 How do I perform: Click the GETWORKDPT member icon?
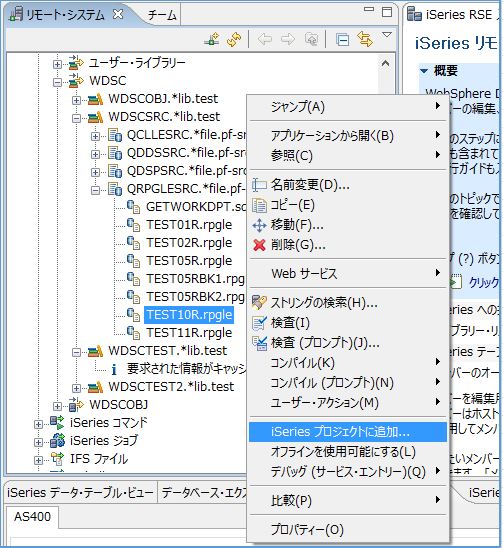pos(134,207)
